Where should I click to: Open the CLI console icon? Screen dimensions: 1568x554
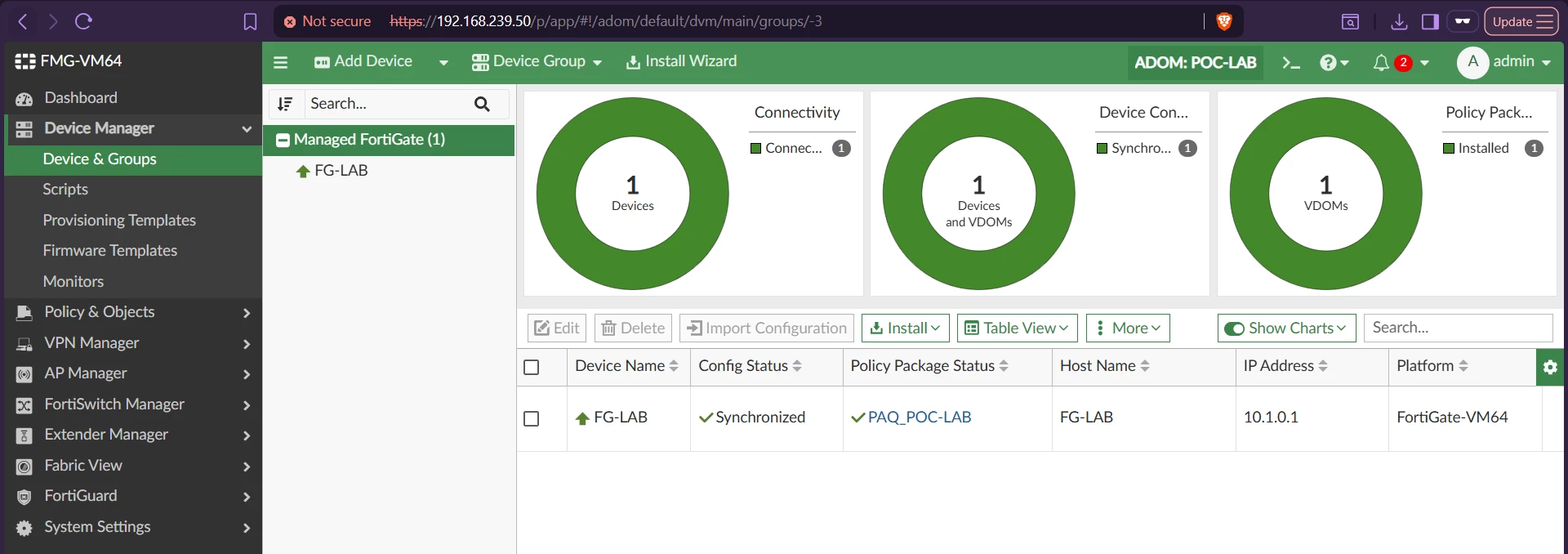click(1290, 62)
